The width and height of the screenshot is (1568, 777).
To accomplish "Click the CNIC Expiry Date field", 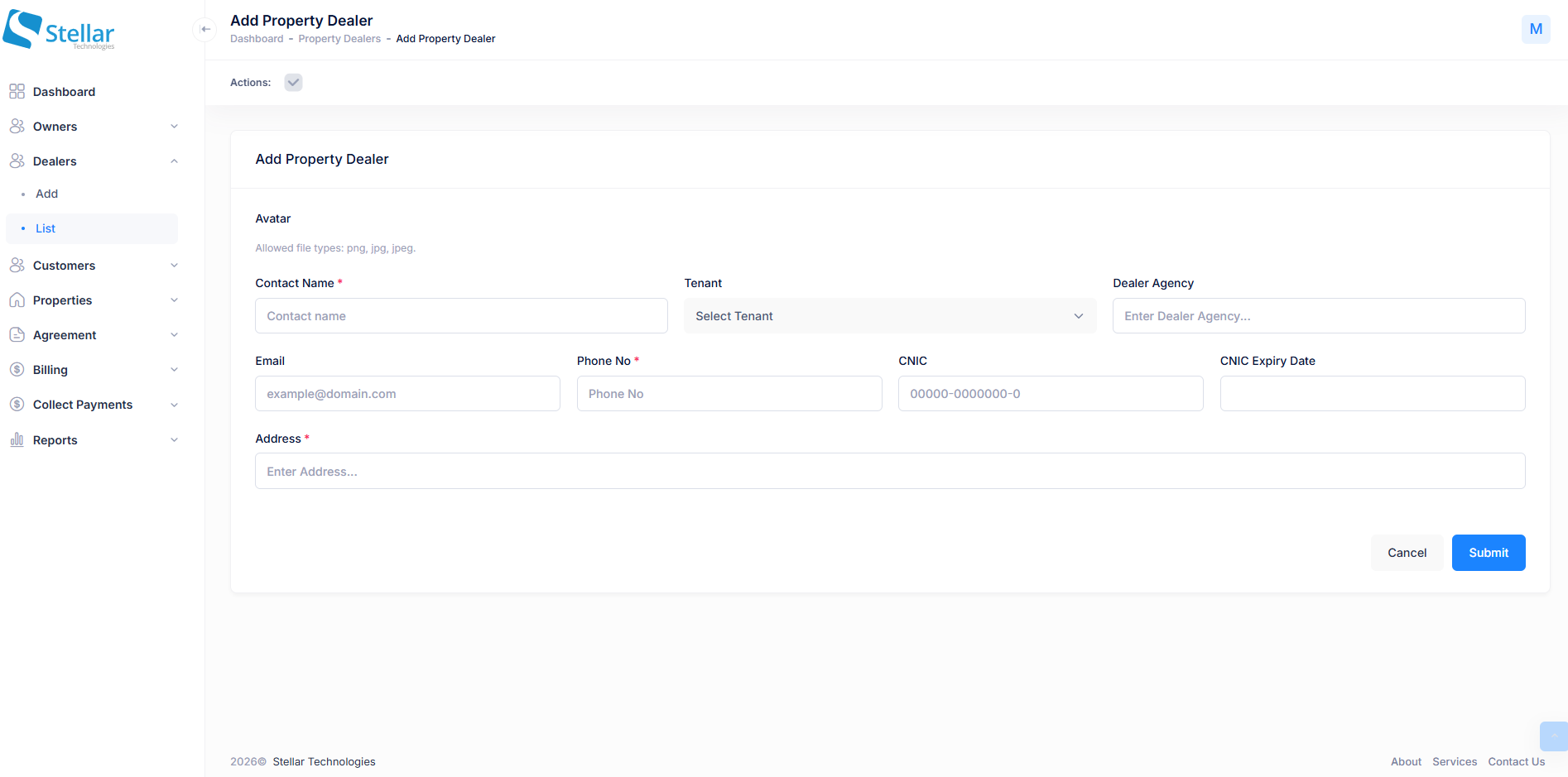I will click(x=1372, y=394).
